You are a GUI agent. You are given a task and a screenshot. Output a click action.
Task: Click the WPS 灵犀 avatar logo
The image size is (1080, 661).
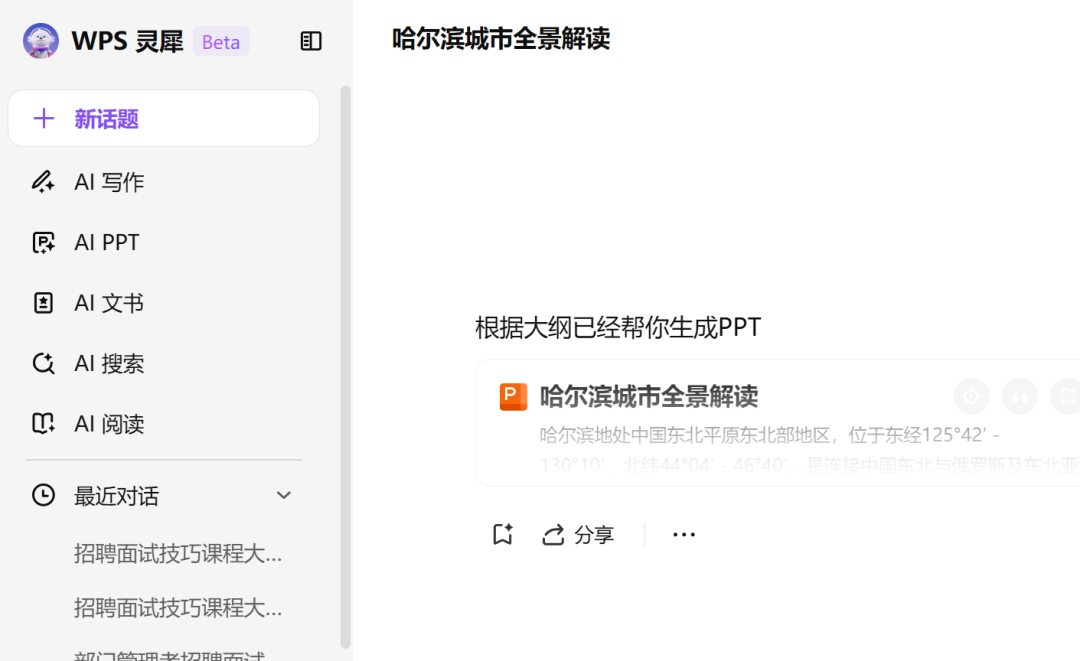[x=41, y=41]
